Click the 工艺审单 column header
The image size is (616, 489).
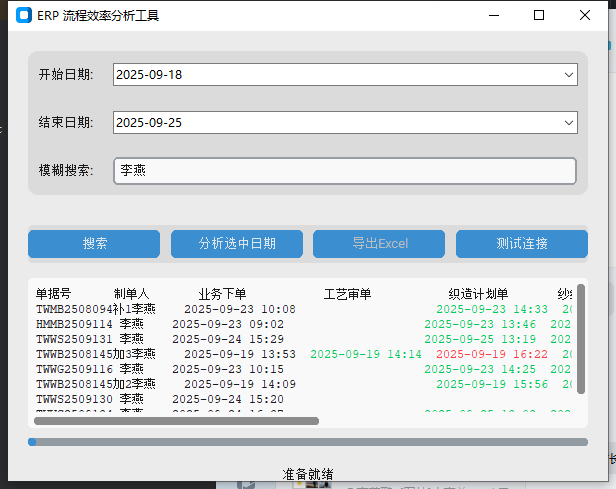click(x=347, y=294)
